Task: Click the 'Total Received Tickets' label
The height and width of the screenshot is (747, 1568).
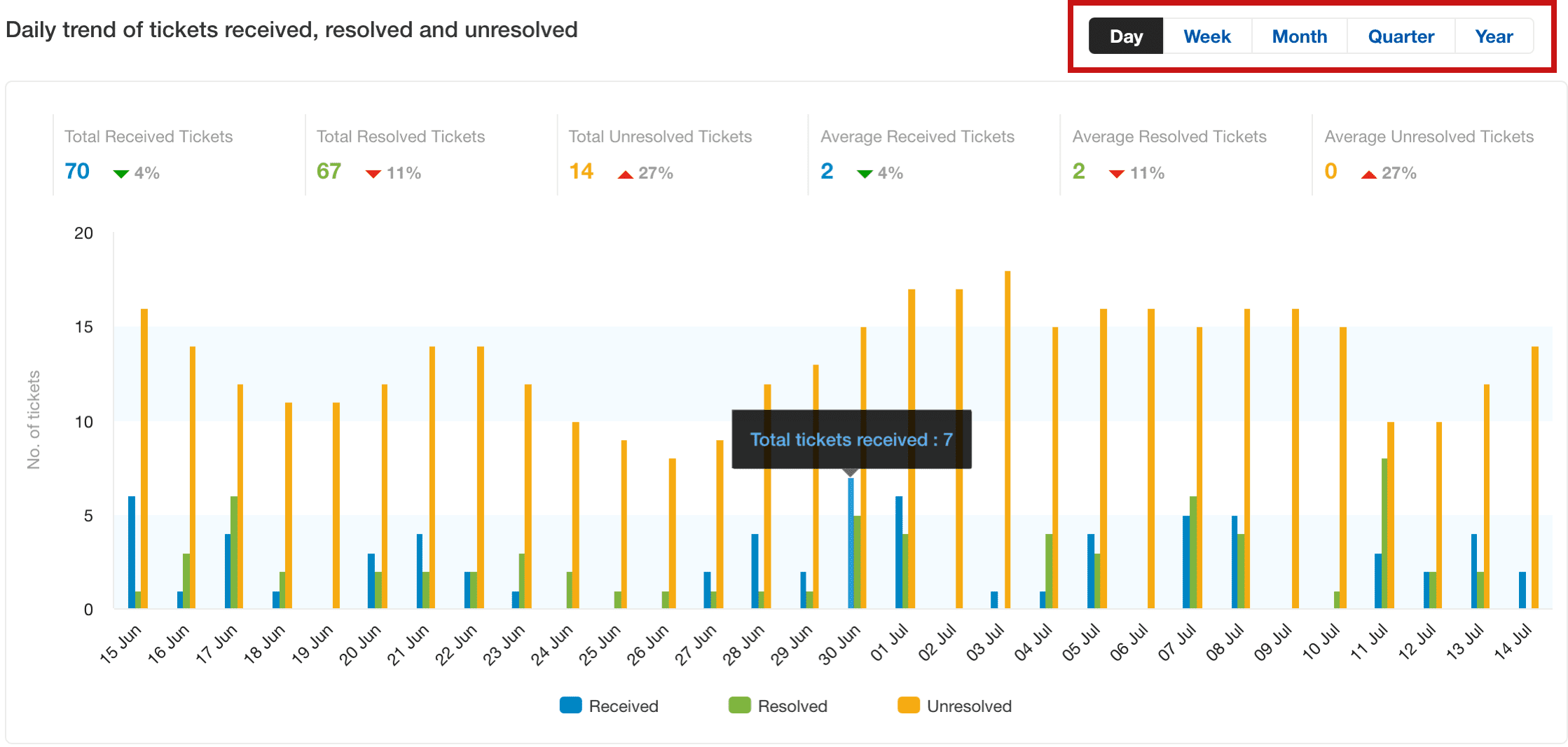Action: coord(149,137)
